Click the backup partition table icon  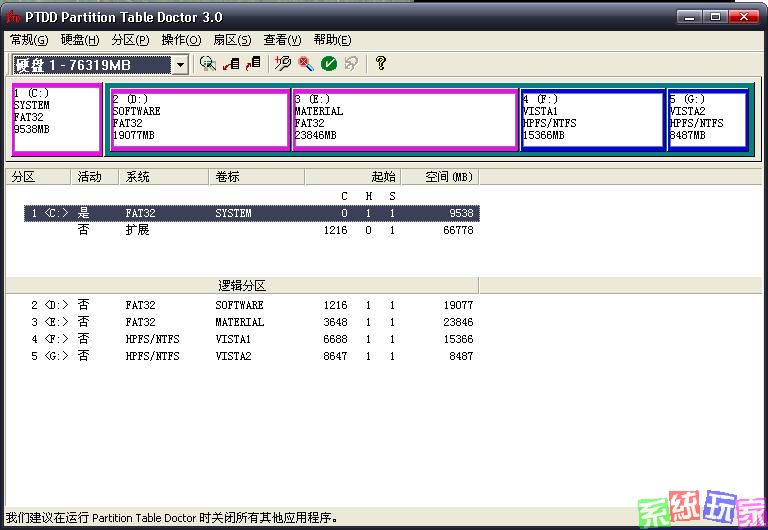pyautogui.click(x=231, y=64)
